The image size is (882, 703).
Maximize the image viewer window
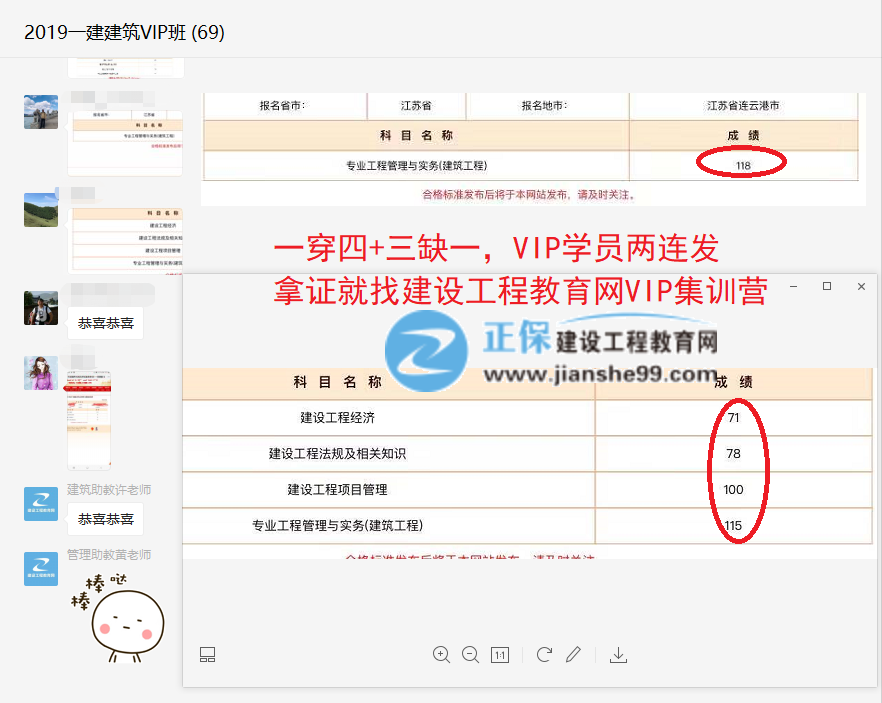tap(827, 287)
